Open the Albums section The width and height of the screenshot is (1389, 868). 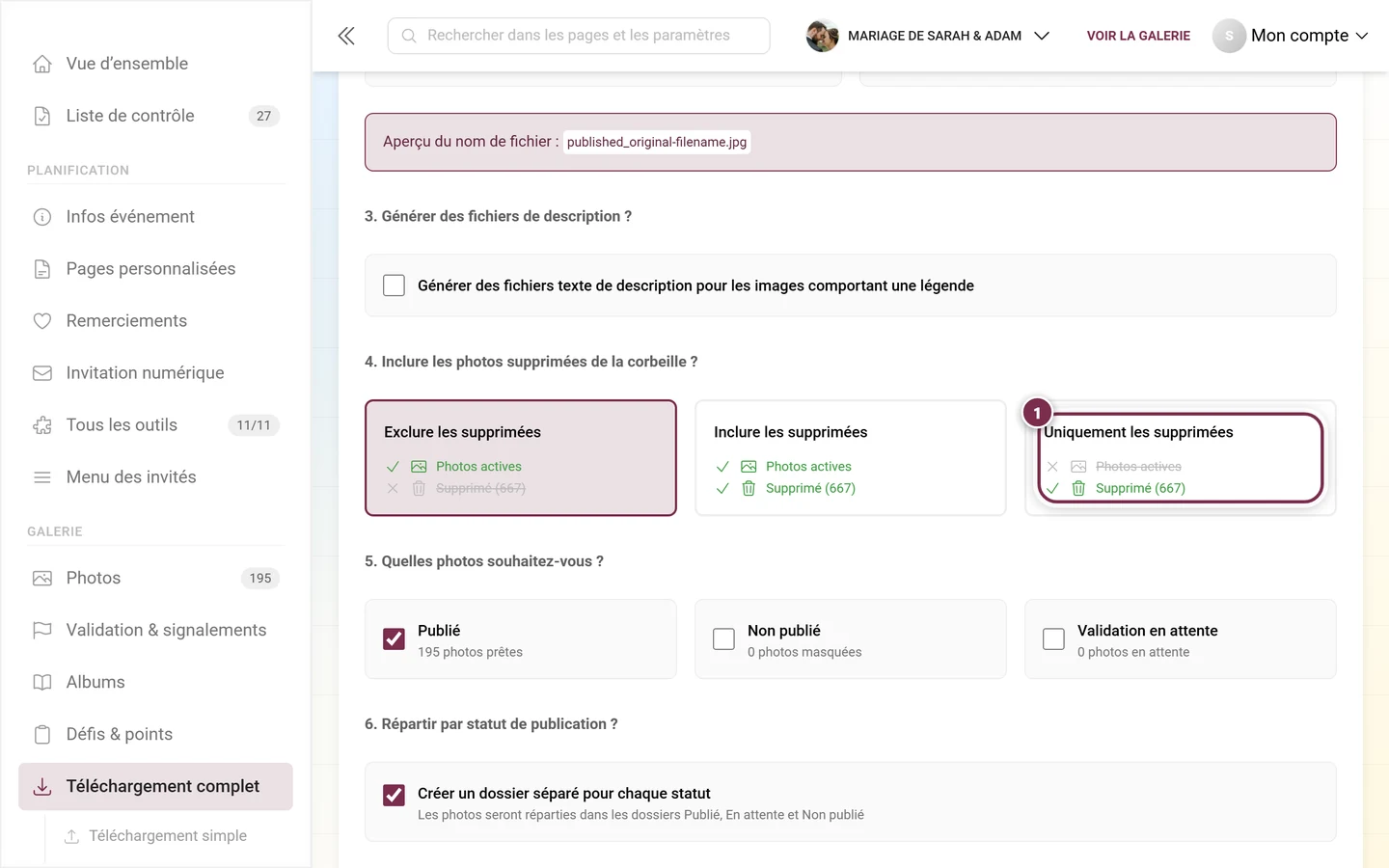155,683
